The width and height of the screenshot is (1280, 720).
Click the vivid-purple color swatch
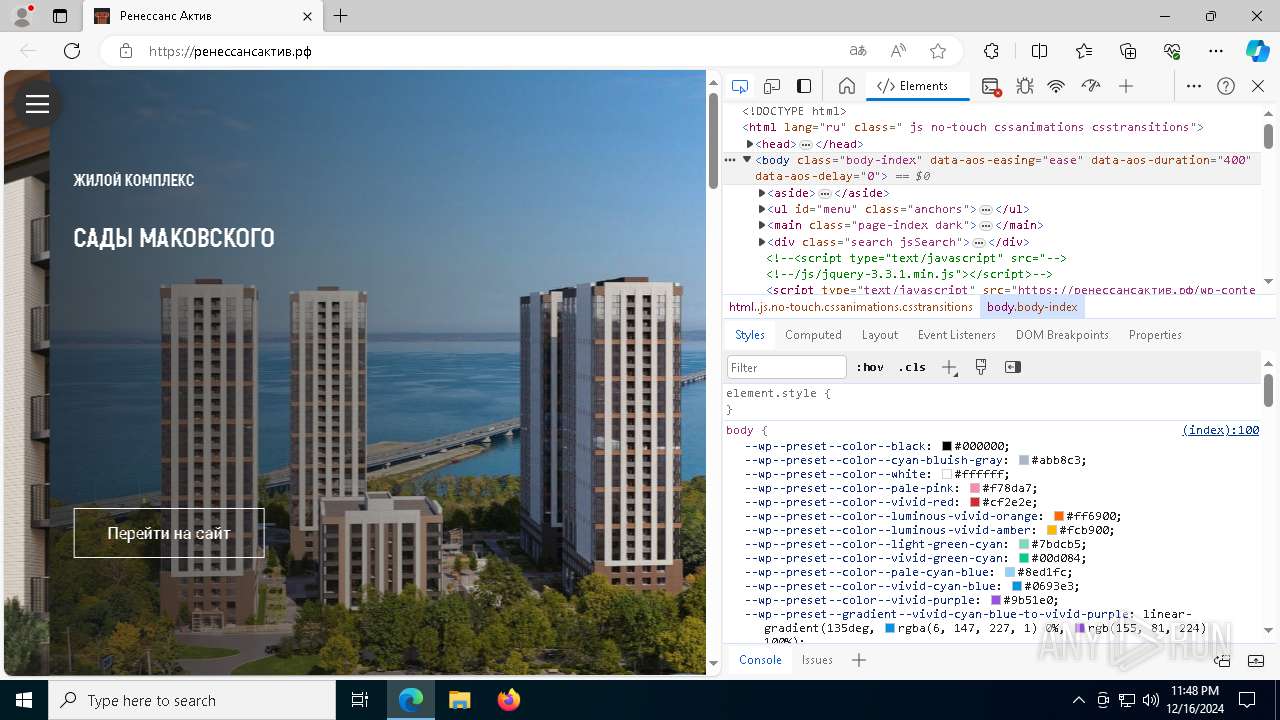click(x=996, y=600)
